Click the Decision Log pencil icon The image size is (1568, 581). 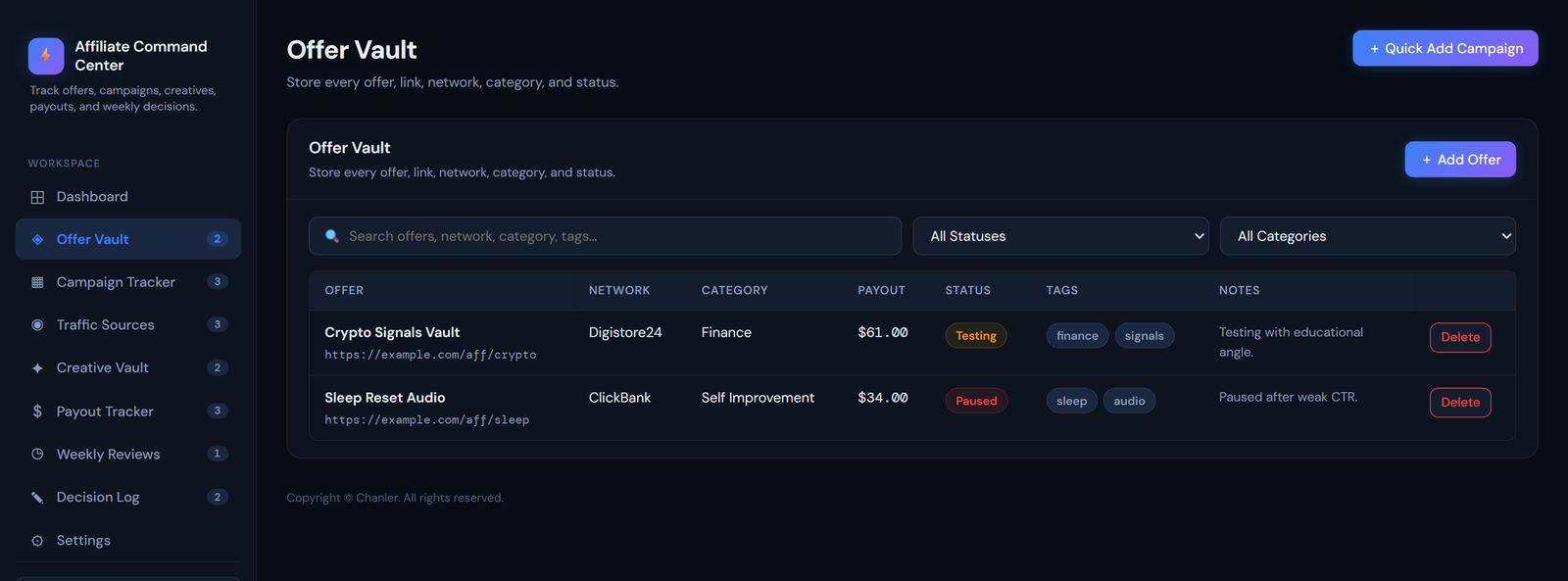(37, 498)
